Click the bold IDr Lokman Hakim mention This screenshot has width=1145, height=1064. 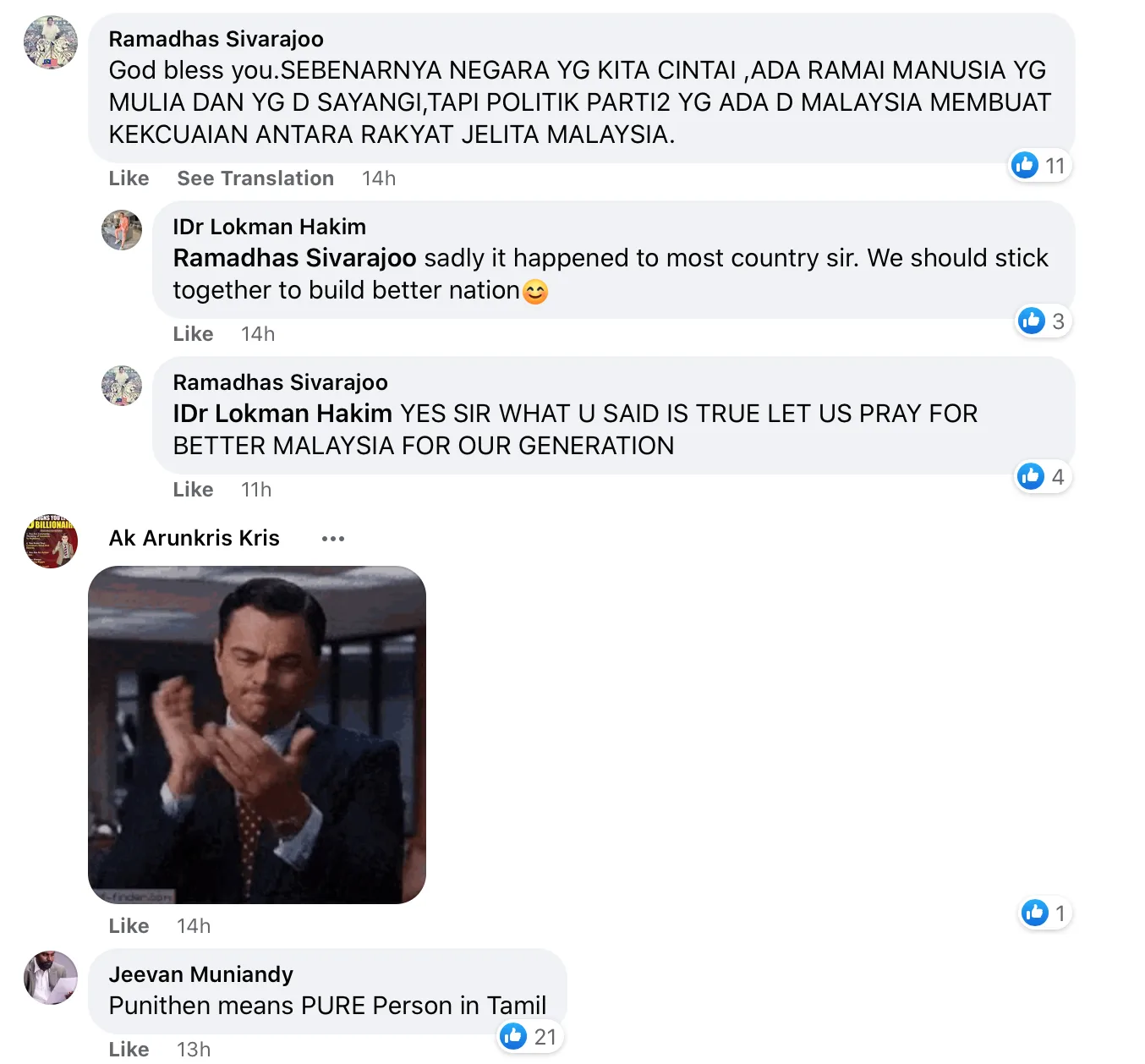(x=282, y=414)
